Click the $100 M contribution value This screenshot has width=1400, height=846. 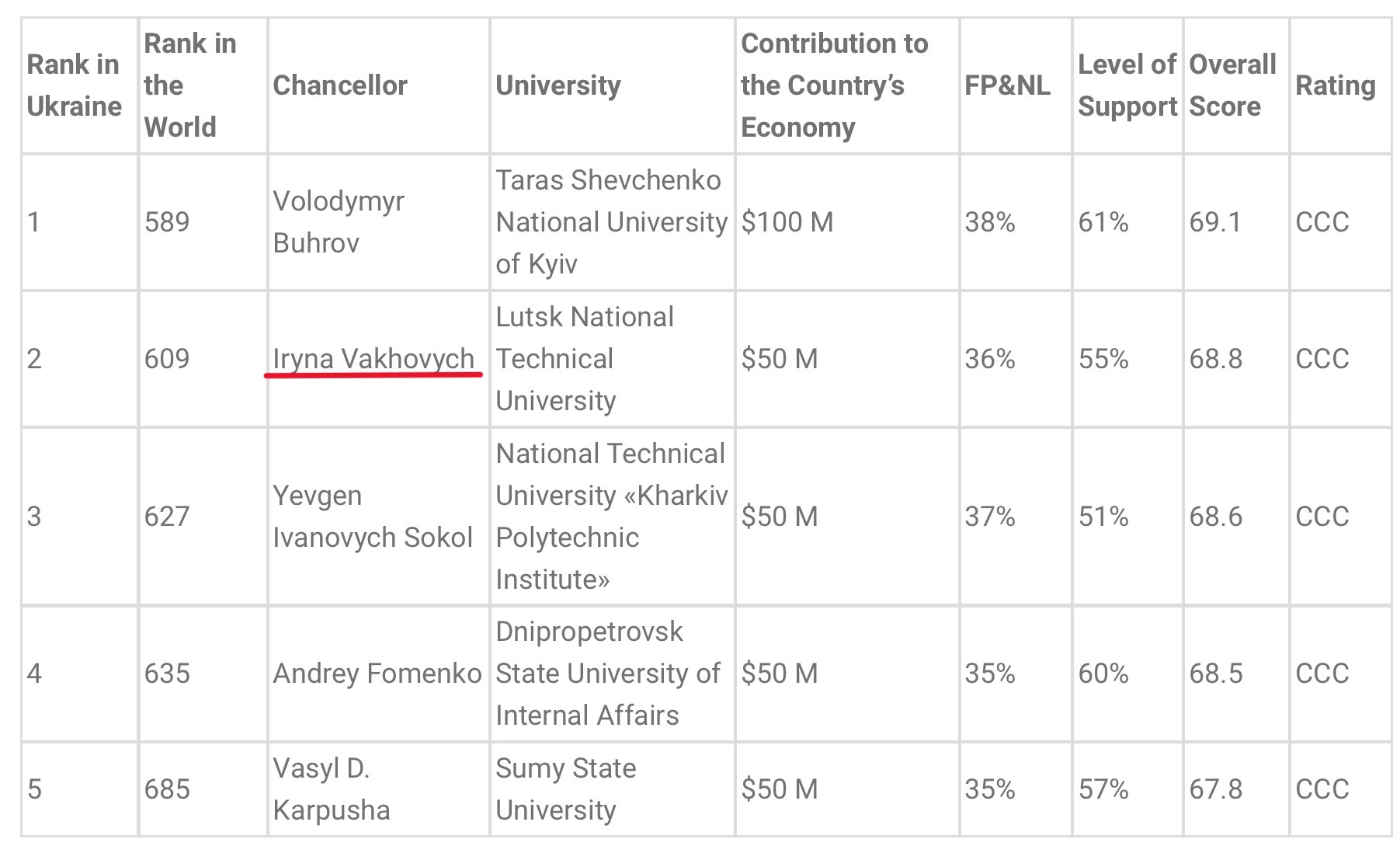point(787,222)
